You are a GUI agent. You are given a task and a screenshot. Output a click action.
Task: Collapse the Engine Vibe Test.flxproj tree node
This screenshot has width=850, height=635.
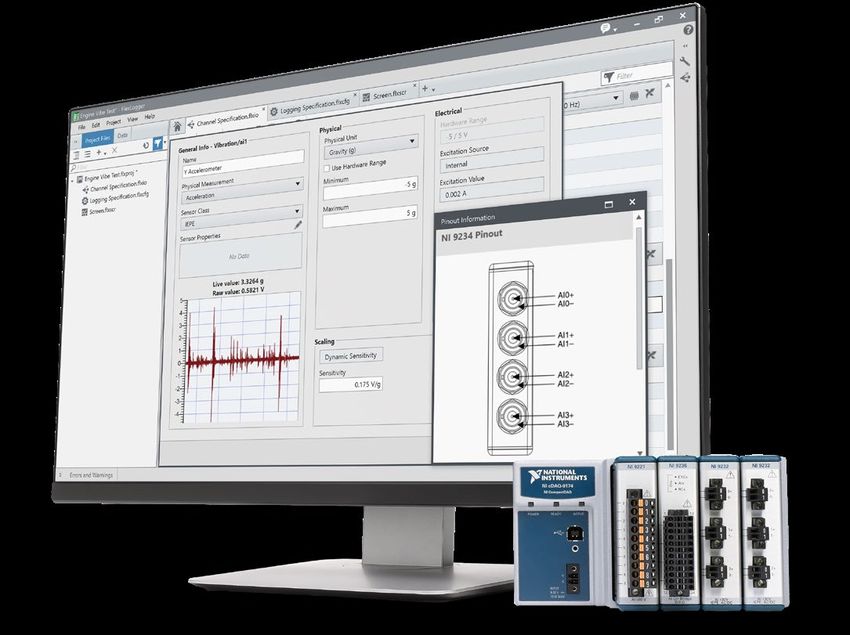pos(73,180)
